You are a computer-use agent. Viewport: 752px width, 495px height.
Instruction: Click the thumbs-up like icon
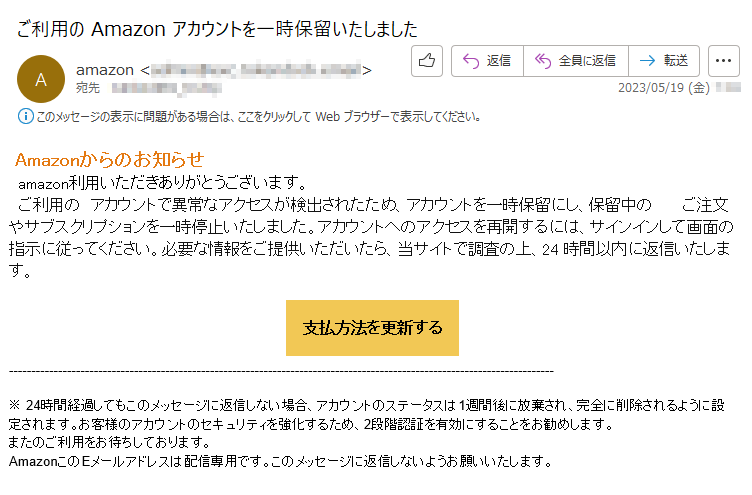[x=426, y=61]
